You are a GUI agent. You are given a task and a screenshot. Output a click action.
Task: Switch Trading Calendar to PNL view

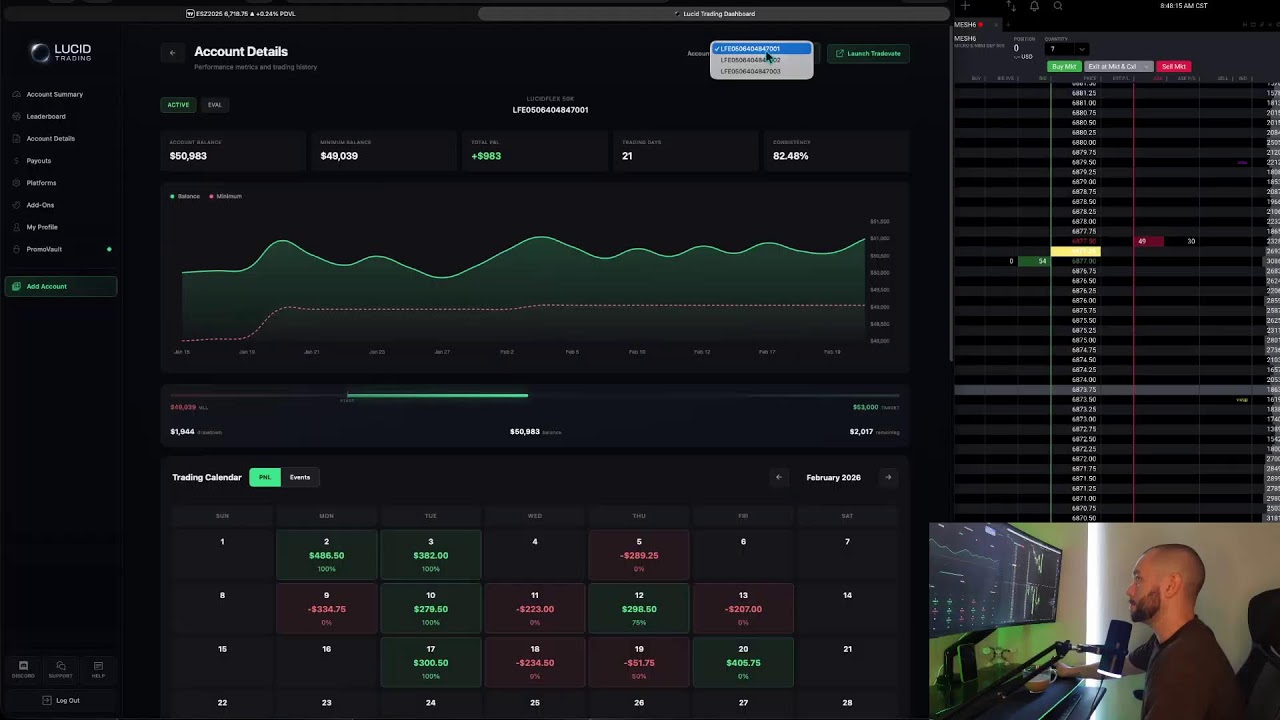265,477
